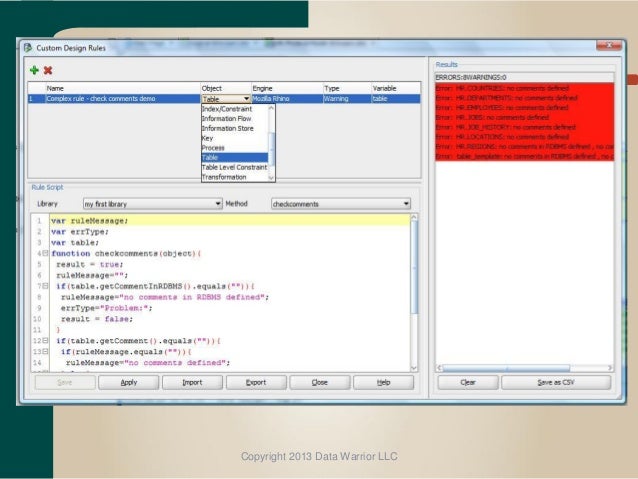Click the Save button
The height and width of the screenshot is (479, 638).
65,383
